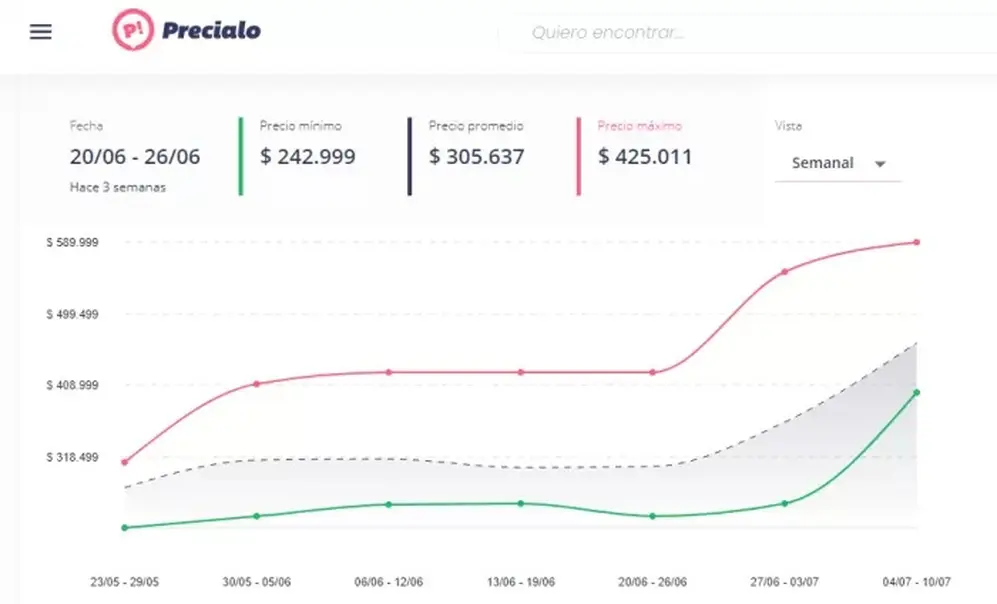
Task: Click max price point for 23/05 - 29/05
Action: click(x=125, y=462)
